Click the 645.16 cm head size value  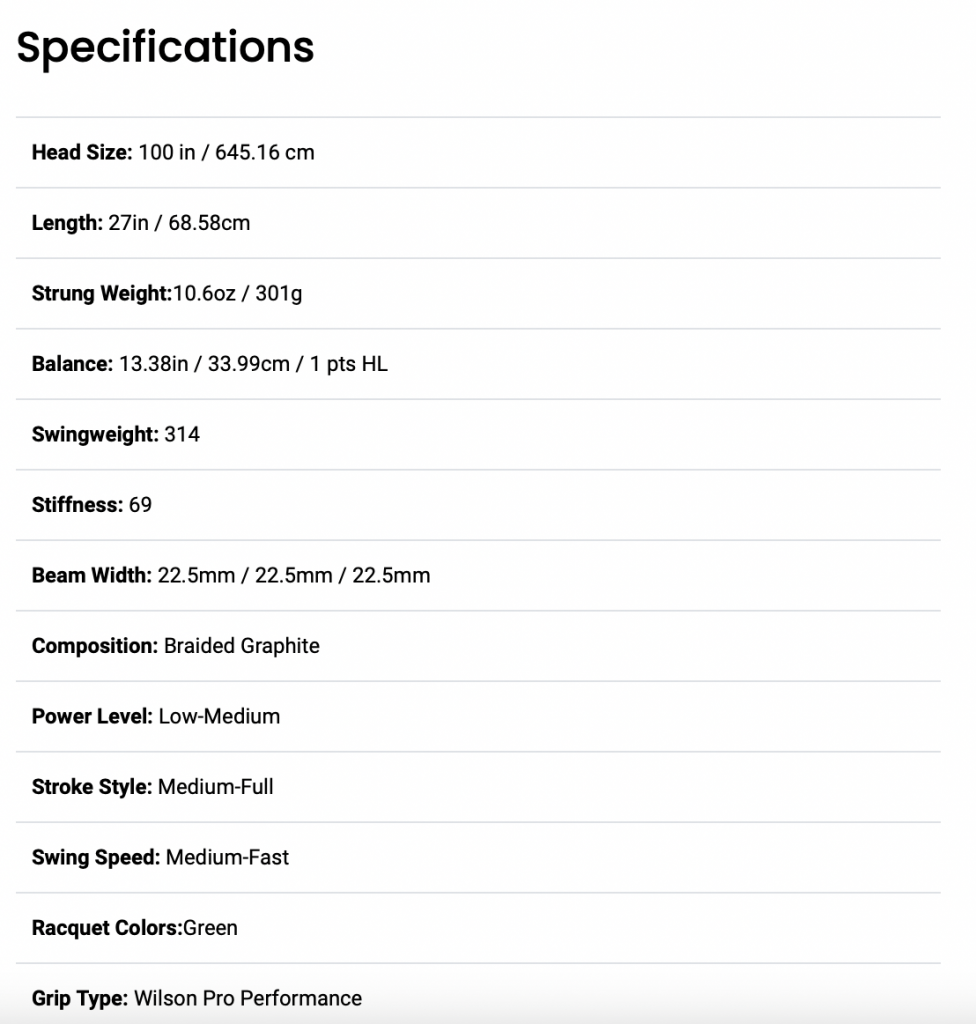pos(265,153)
